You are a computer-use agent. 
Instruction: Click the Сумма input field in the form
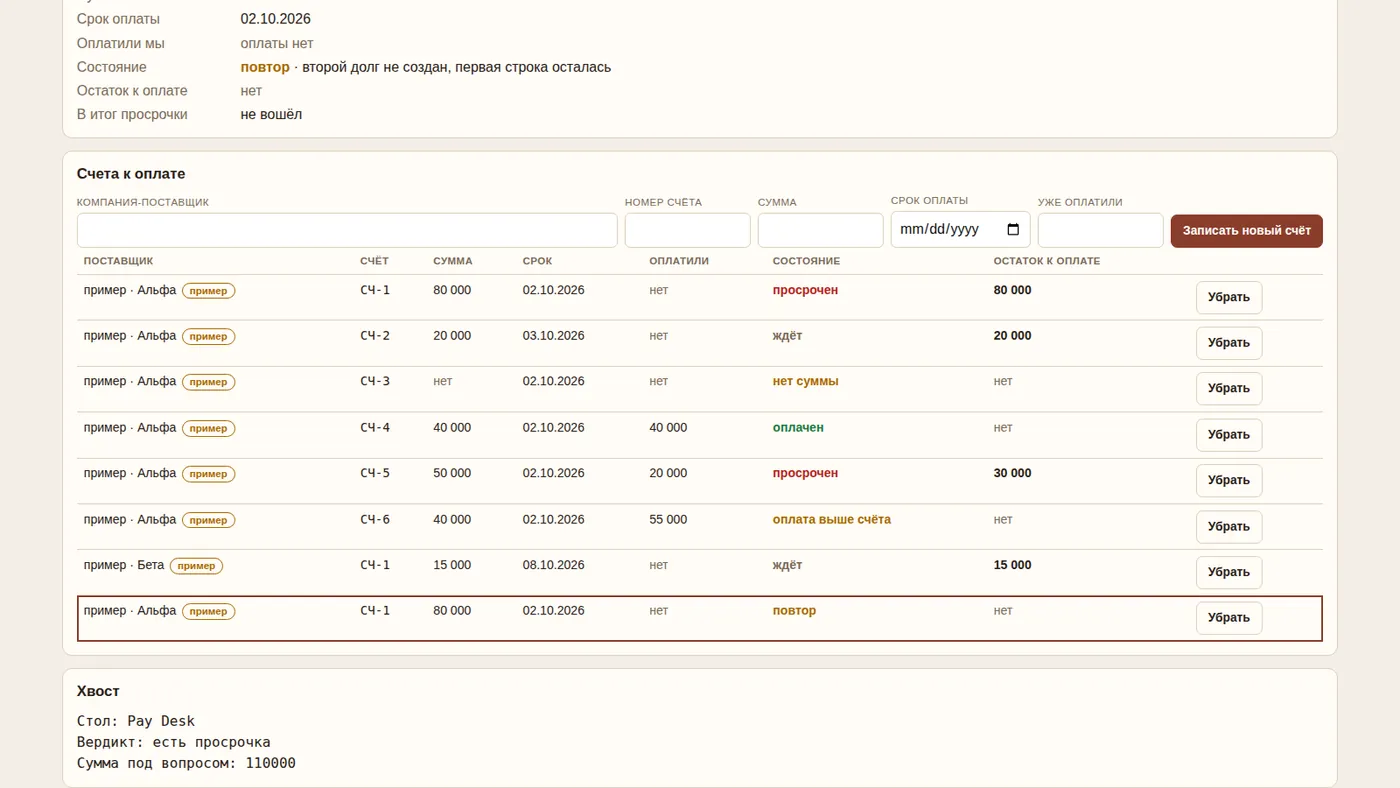click(x=821, y=230)
